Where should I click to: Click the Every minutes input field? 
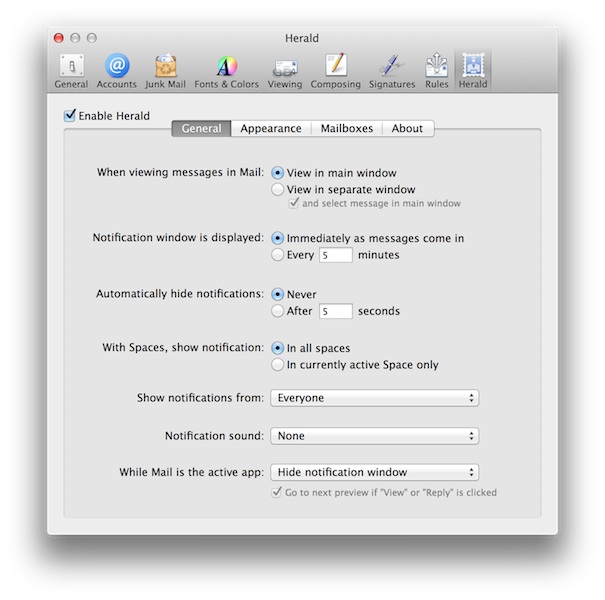(x=335, y=255)
